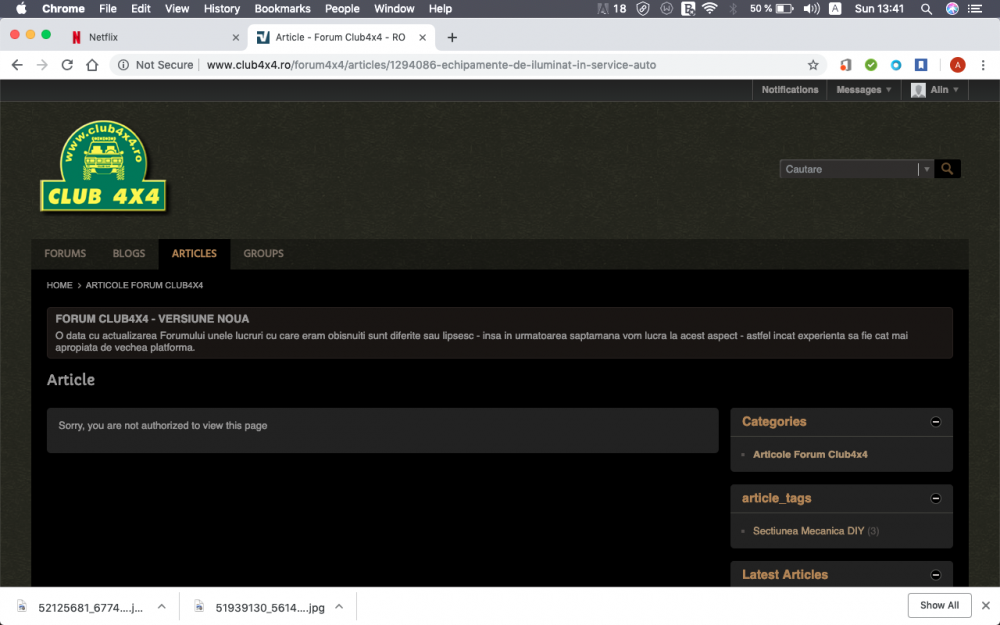
Task: Go to browser home page icon
Action: [92, 65]
